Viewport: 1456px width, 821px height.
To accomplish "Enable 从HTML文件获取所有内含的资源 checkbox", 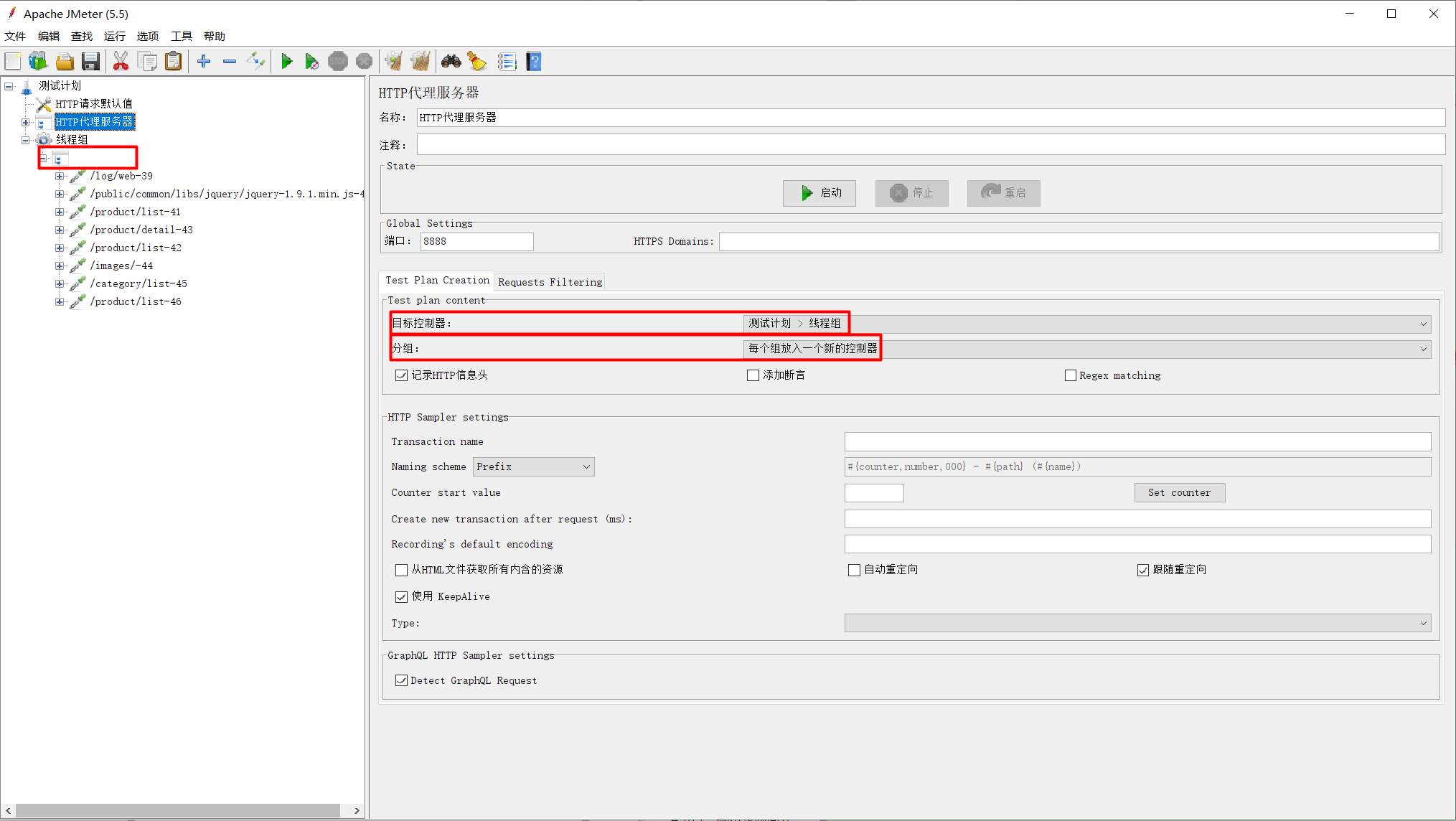I will 401,570.
